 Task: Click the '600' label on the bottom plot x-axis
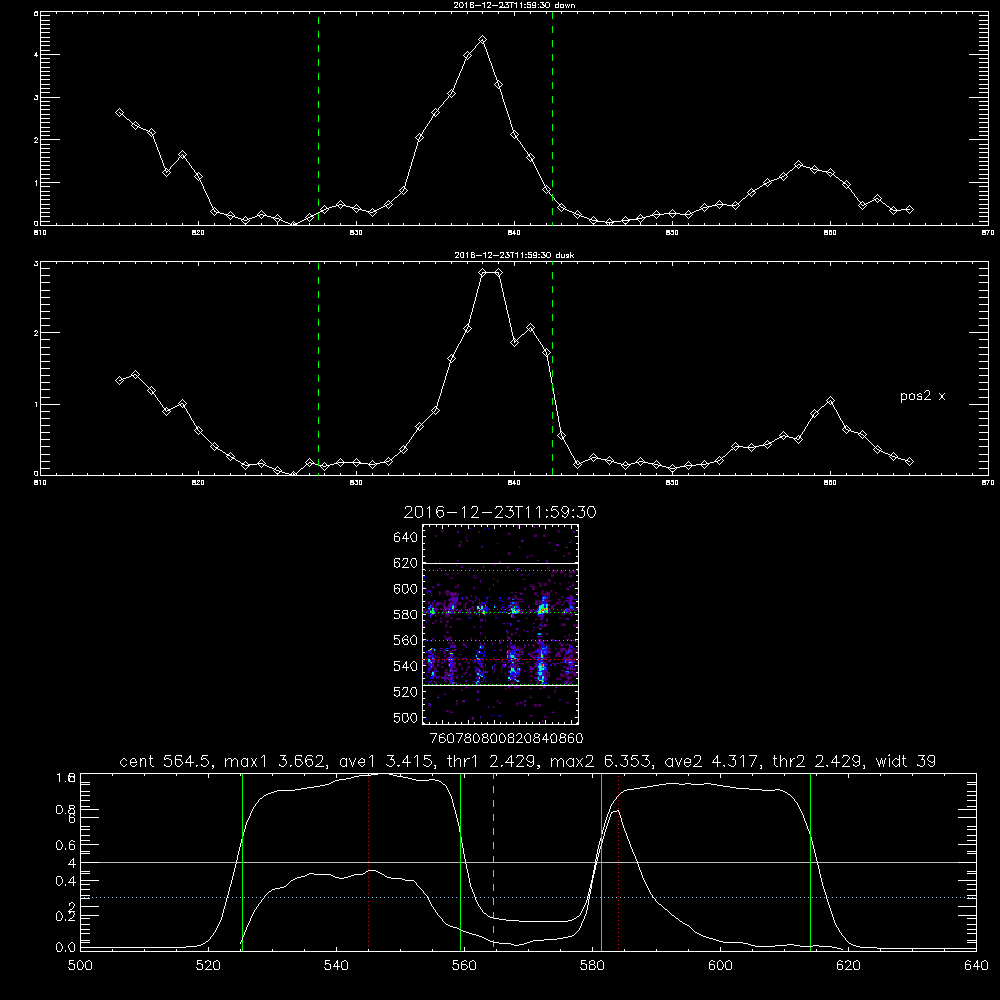coord(721,965)
